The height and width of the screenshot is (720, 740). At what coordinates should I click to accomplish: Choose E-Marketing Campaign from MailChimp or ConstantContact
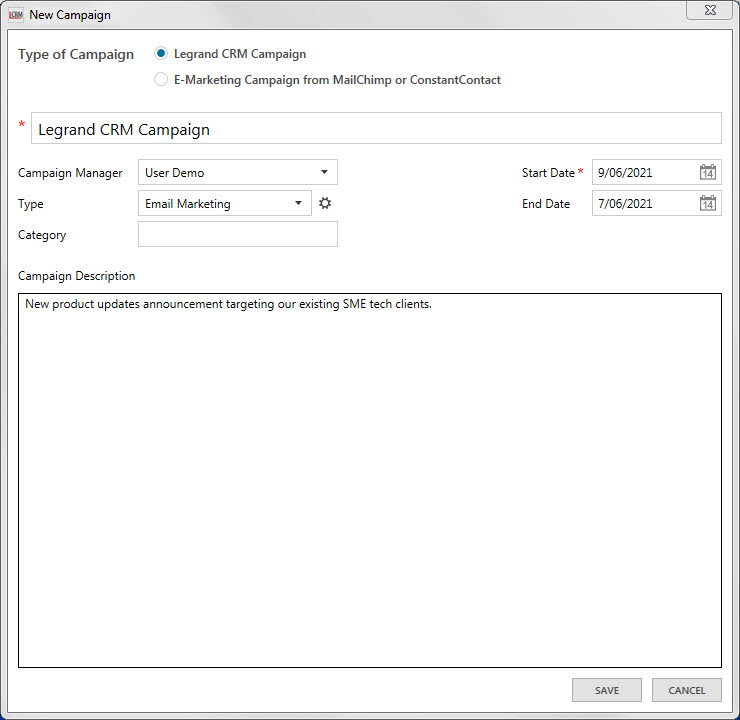[x=161, y=80]
